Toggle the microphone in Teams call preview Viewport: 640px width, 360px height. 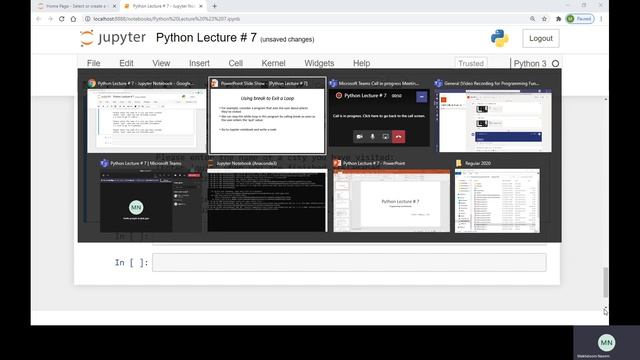(373, 137)
